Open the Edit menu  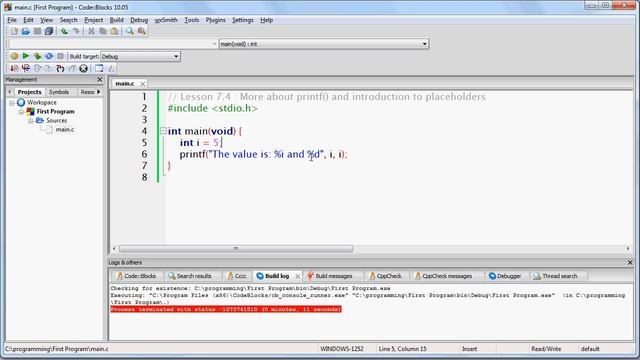point(28,20)
